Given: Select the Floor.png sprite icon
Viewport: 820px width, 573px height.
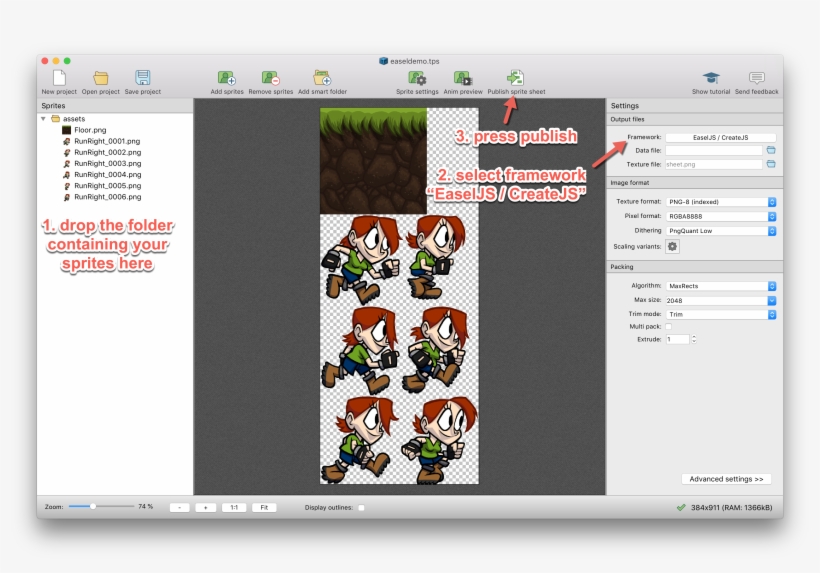Looking at the screenshot, I should click(66, 130).
